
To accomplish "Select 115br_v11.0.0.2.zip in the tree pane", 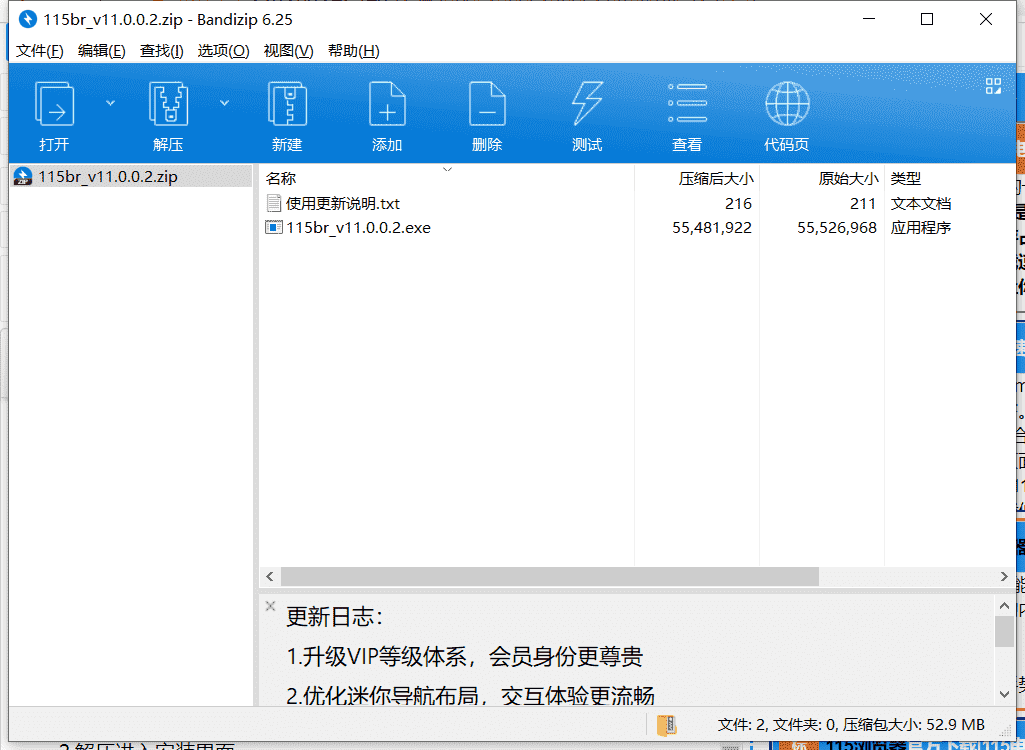I will coord(131,177).
